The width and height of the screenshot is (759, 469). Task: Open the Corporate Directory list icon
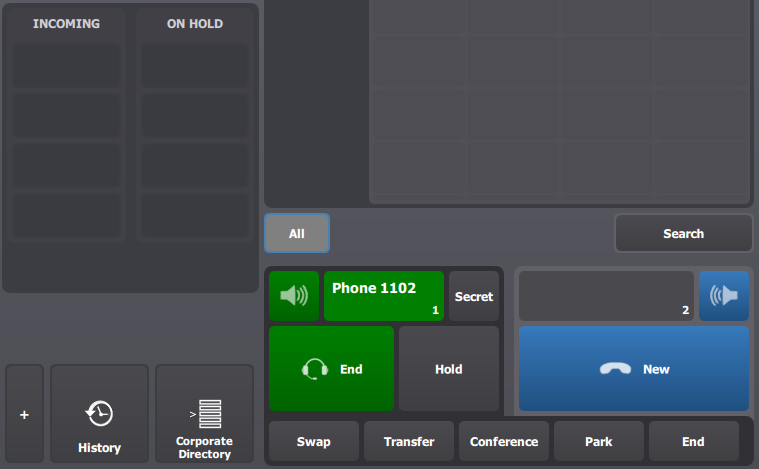click(204, 413)
